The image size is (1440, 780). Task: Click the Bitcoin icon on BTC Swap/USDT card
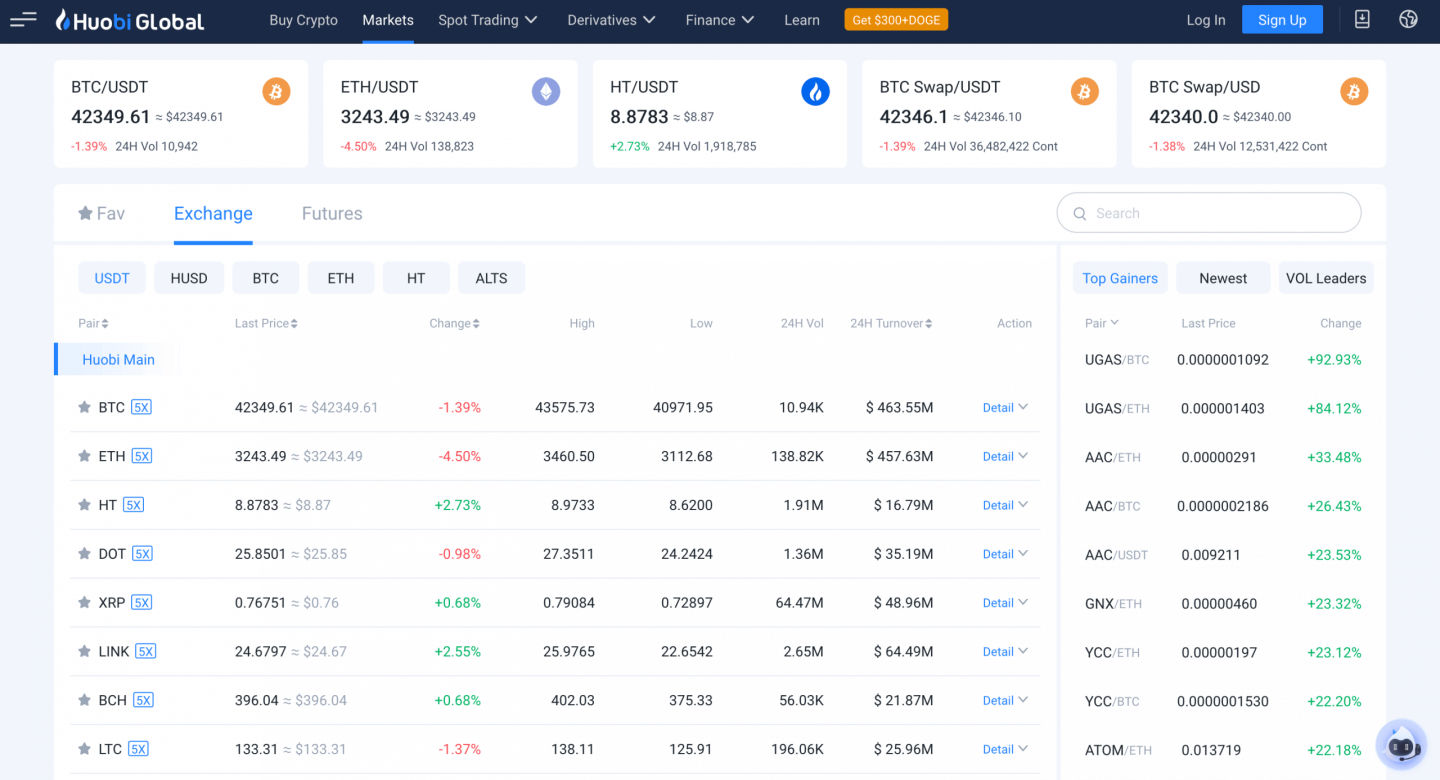tap(1085, 92)
